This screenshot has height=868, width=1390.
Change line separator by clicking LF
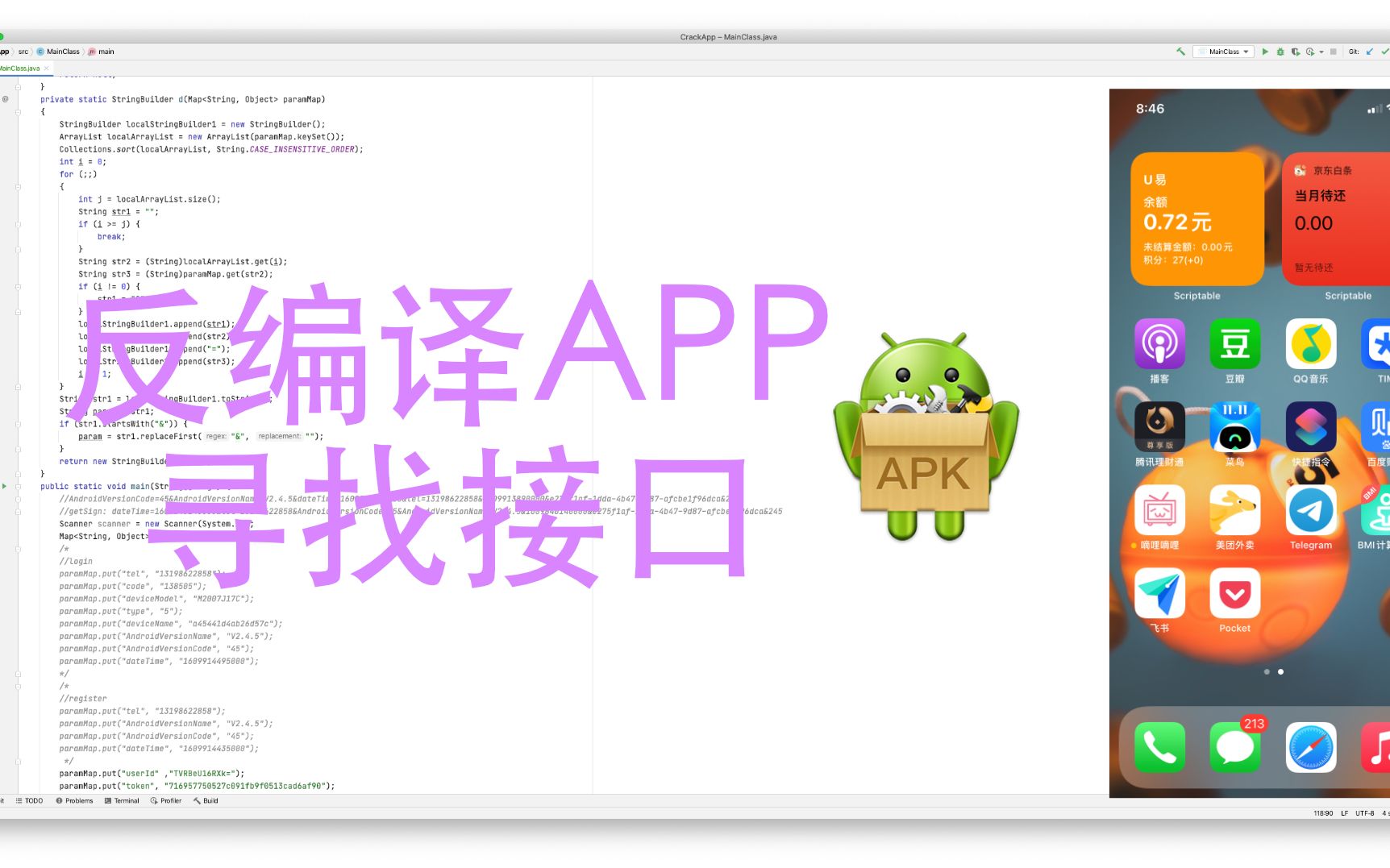pos(1345,812)
